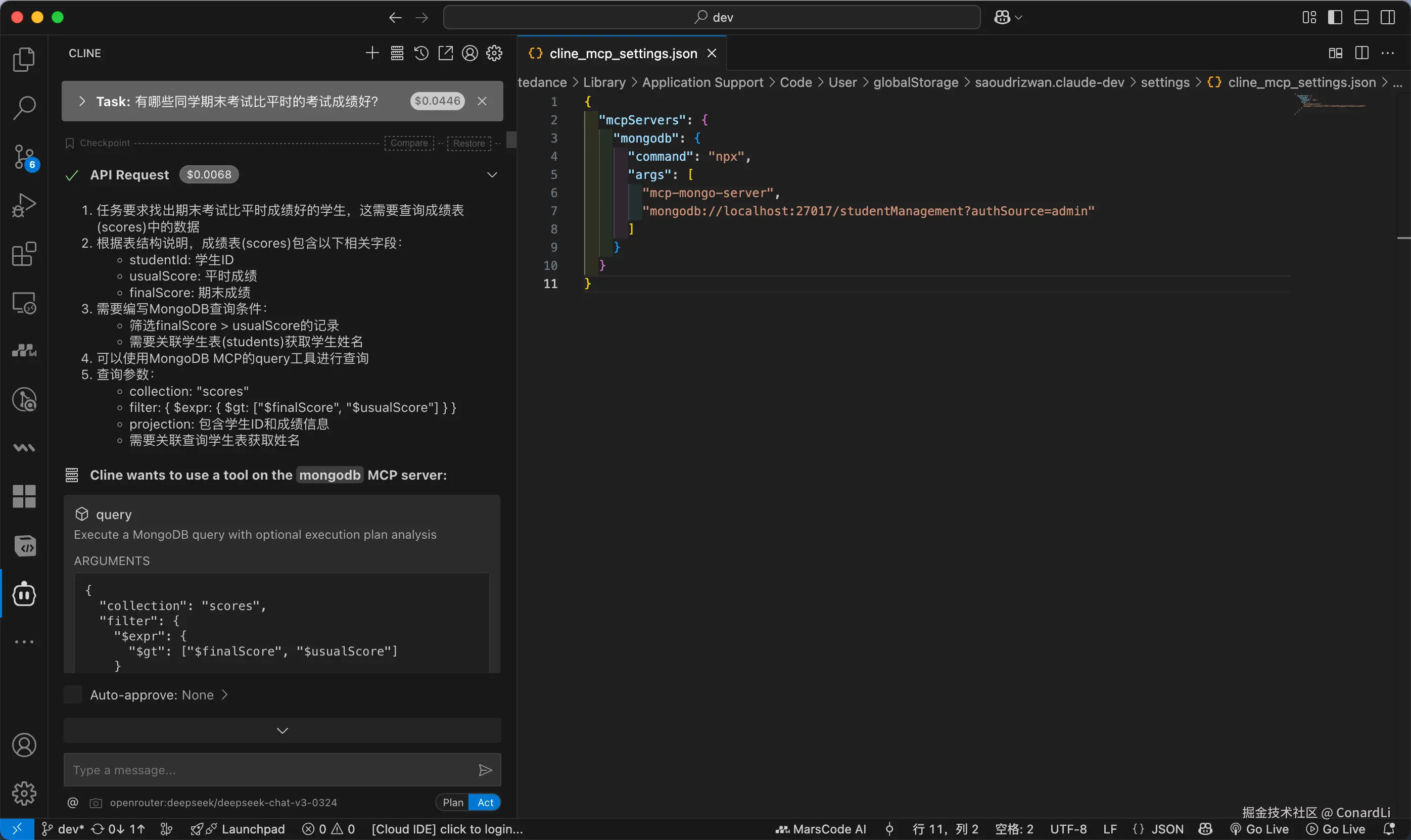The image size is (1411, 840).
Task: Switch Cline to Plan mode
Action: pyautogui.click(x=453, y=802)
